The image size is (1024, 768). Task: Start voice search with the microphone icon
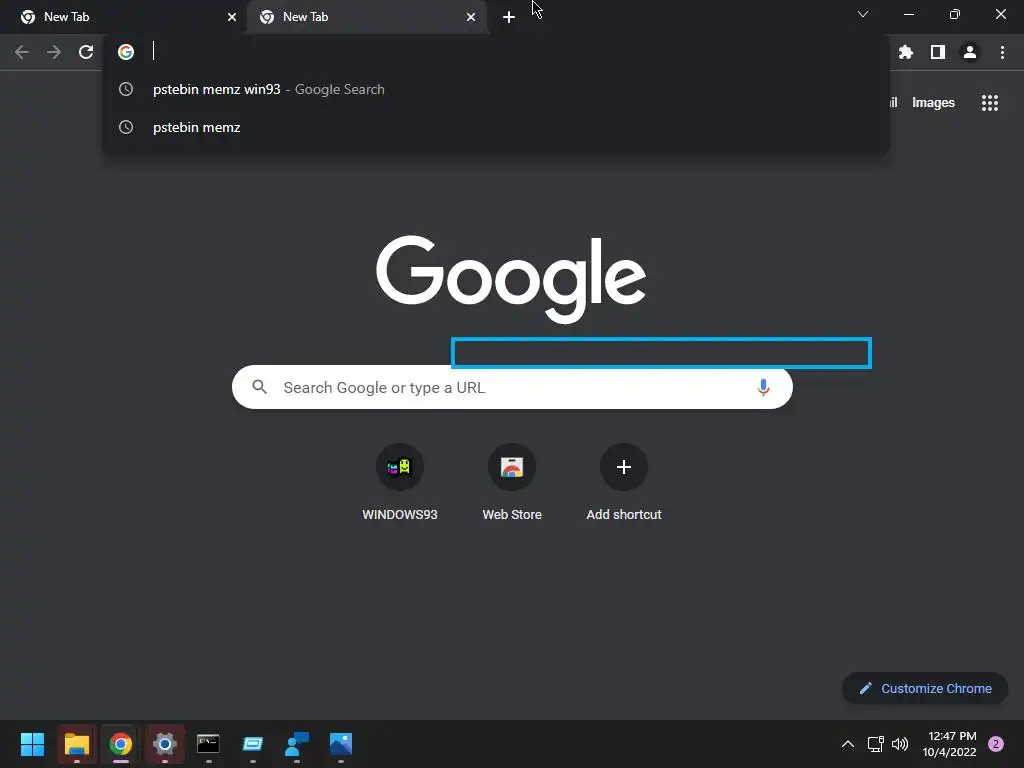(x=763, y=387)
